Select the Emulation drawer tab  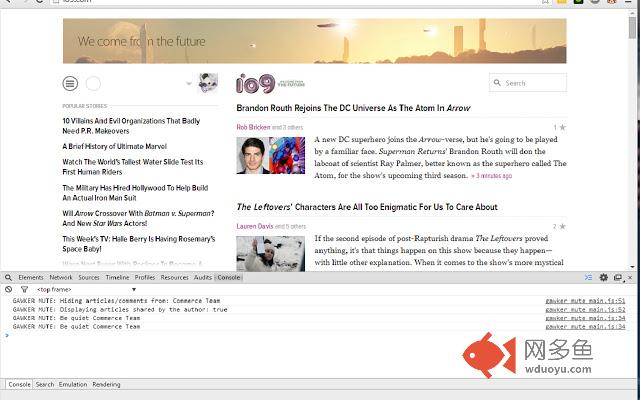(x=73, y=384)
